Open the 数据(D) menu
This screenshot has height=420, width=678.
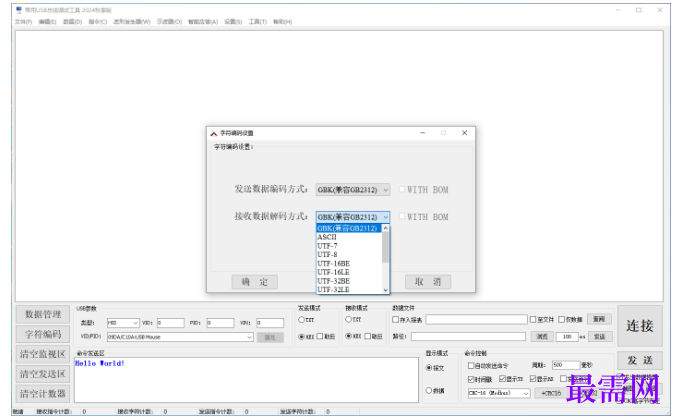tap(72, 22)
